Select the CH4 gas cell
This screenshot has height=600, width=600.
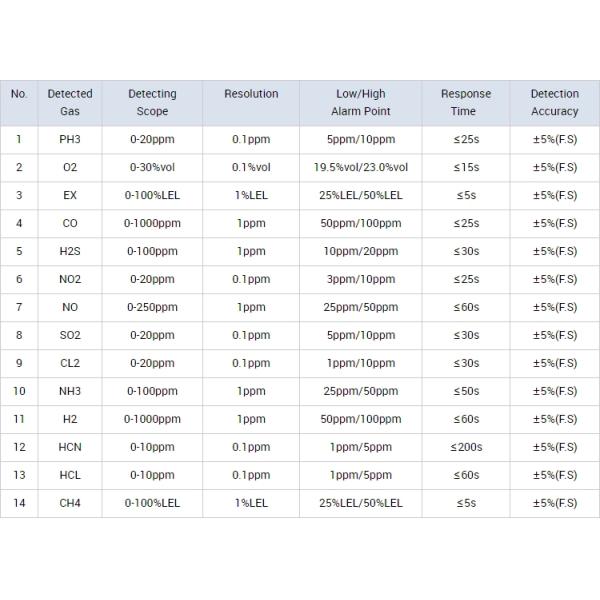pyautogui.click(x=69, y=503)
